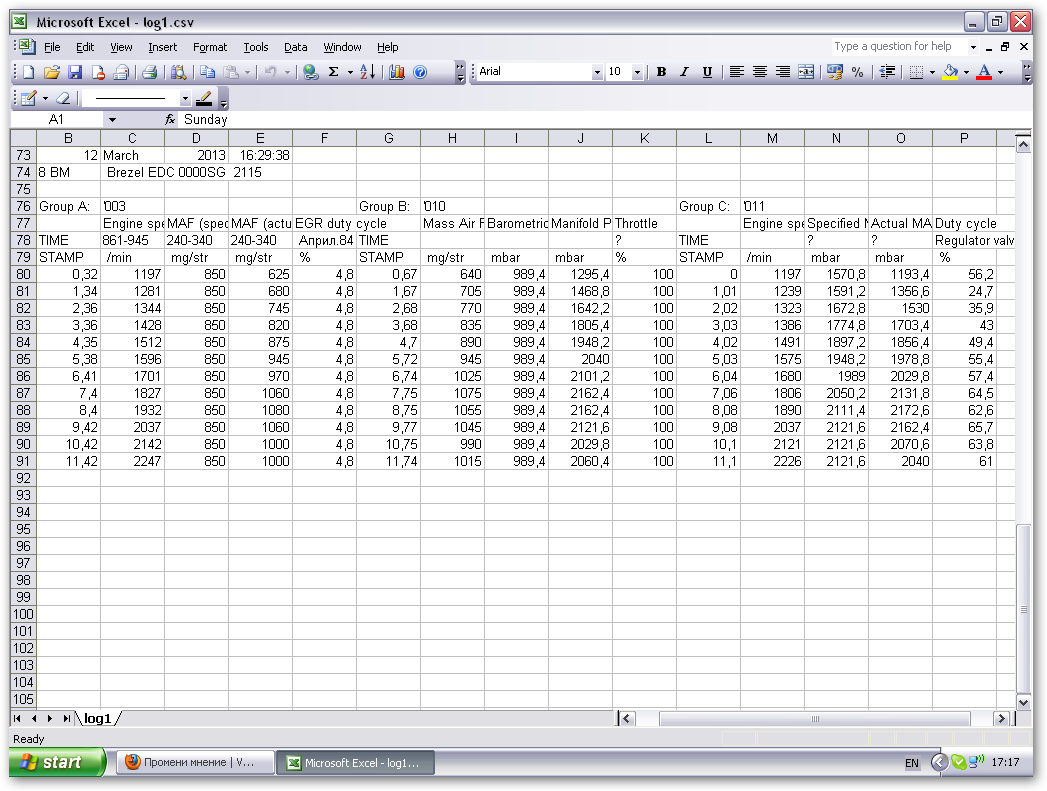Click the Windows start button
Screen dimensions: 1047x791
point(58,763)
